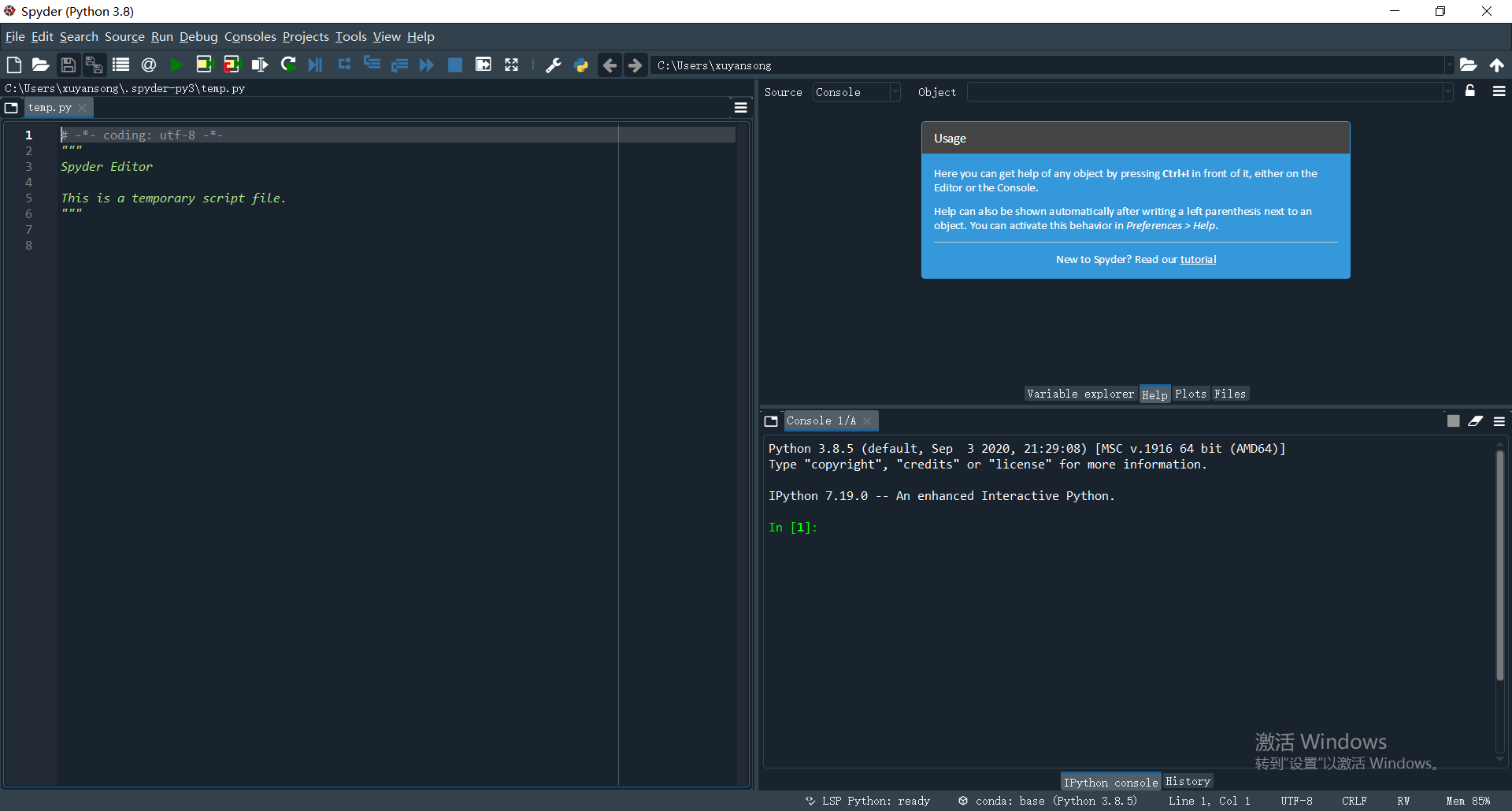This screenshot has width=1512, height=811.
Task: Open the editor browse tabs button
Action: click(x=12, y=108)
